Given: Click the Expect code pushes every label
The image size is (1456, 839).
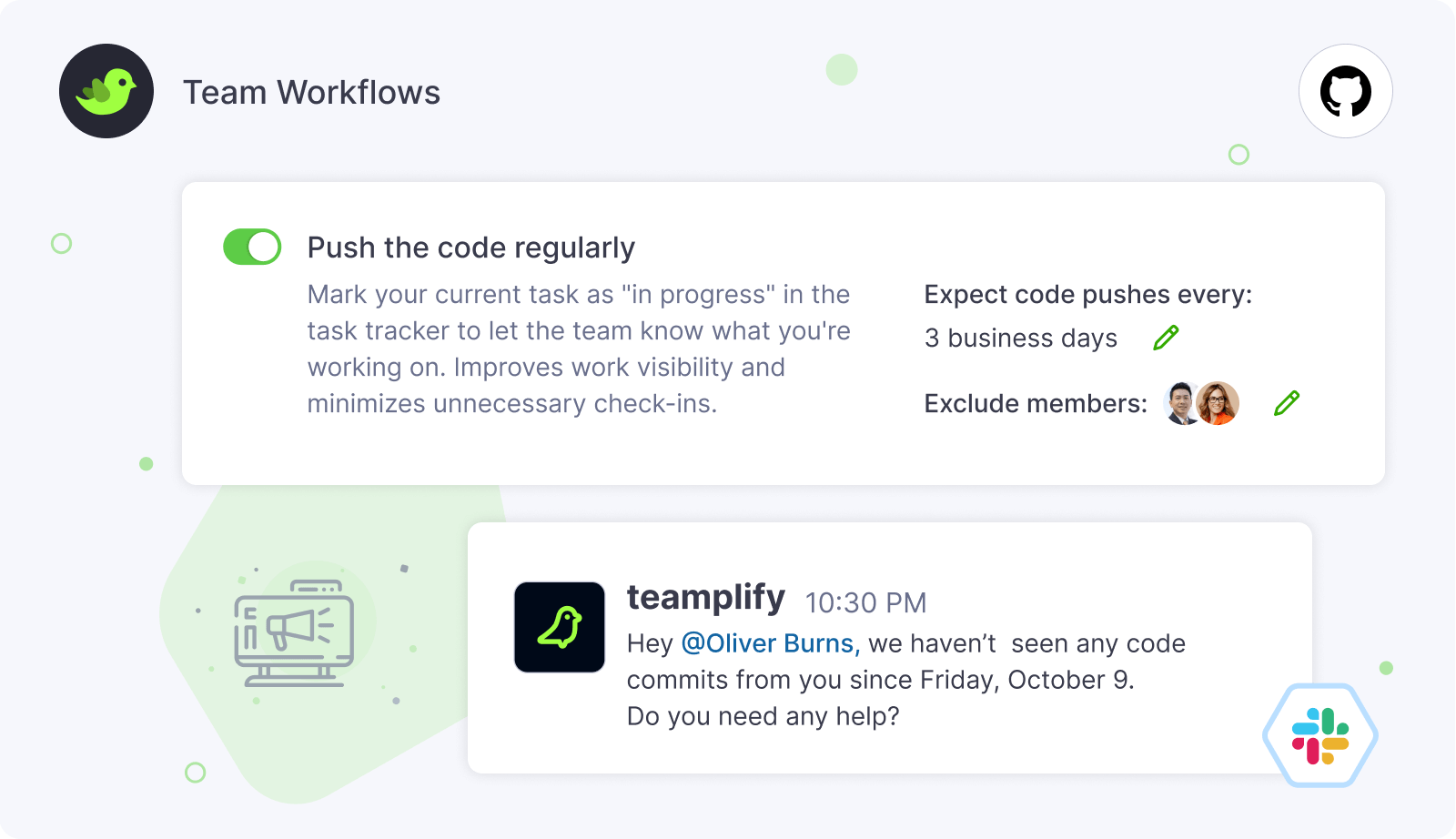Looking at the screenshot, I should [1087, 295].
